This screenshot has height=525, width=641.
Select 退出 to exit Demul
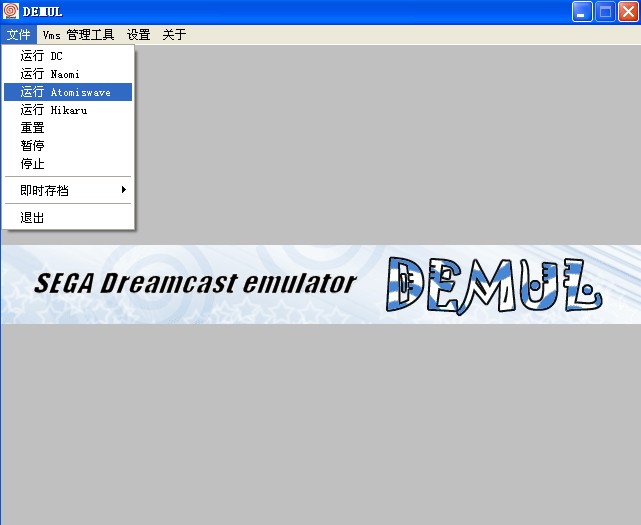pyautogui.click(x=68, y=217)
